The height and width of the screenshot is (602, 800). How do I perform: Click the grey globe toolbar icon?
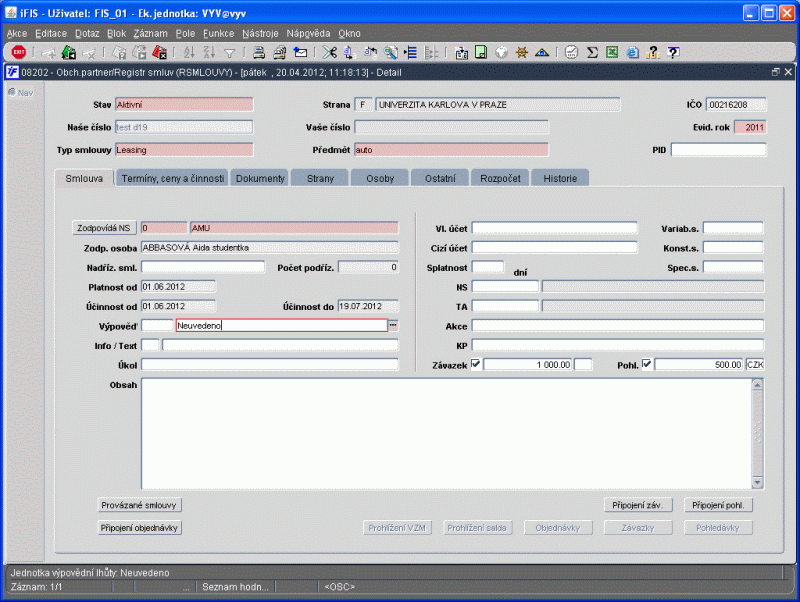point(501,52)
